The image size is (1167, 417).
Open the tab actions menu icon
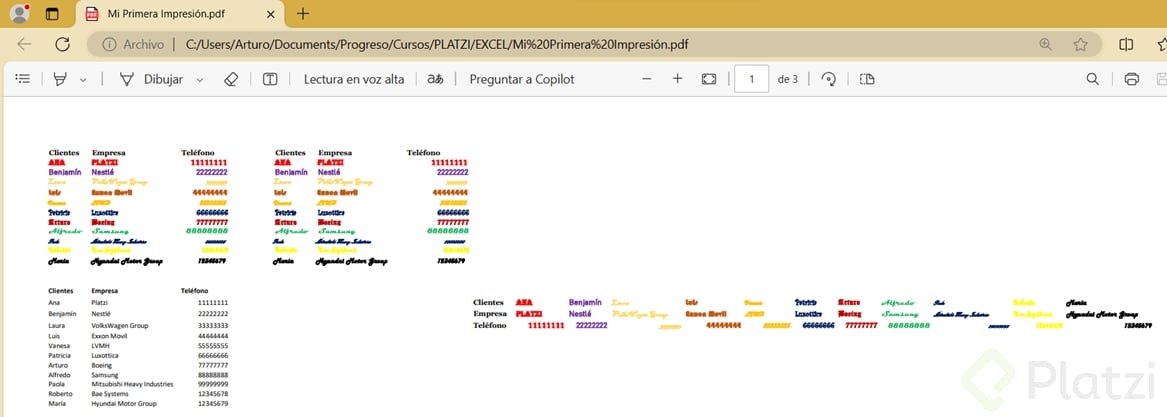tap(52, 14)
